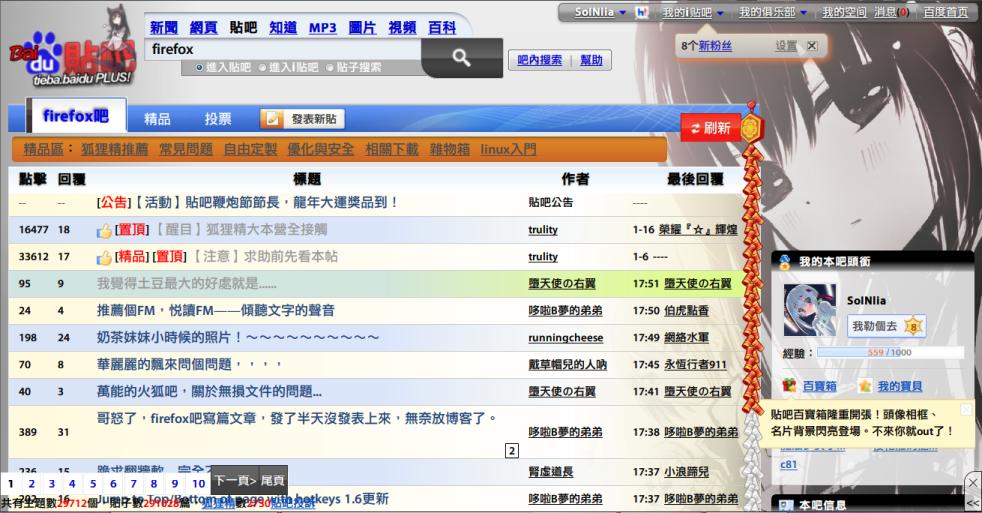Click 设置 in the fans notification

(x=786, y=46)
